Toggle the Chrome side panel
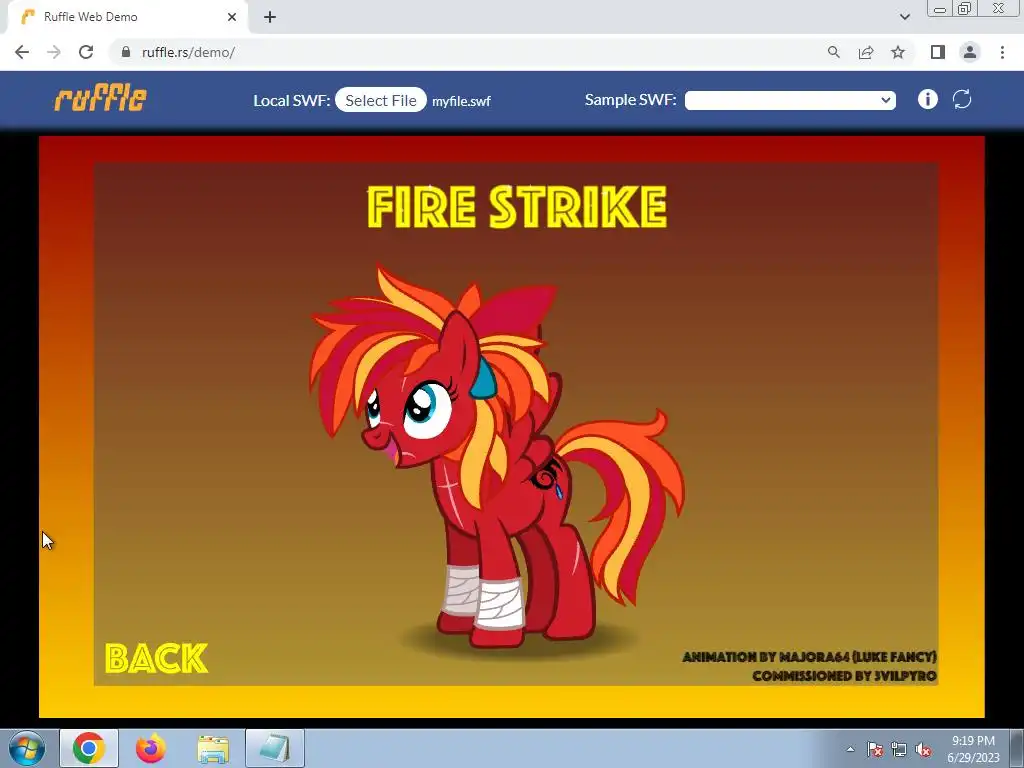 pos(938,52)
